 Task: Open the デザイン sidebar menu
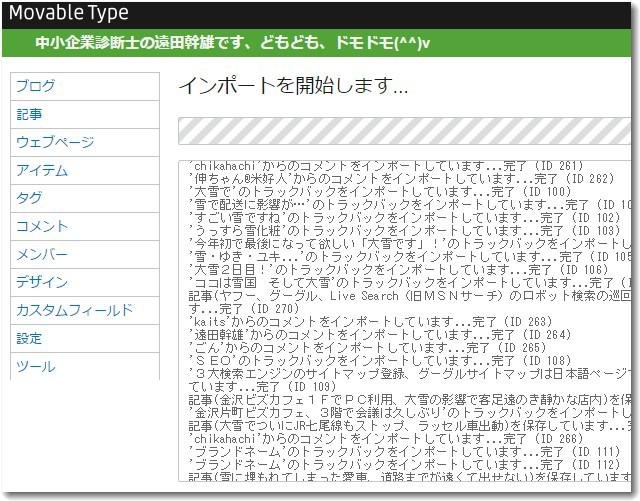pos(85,283)
